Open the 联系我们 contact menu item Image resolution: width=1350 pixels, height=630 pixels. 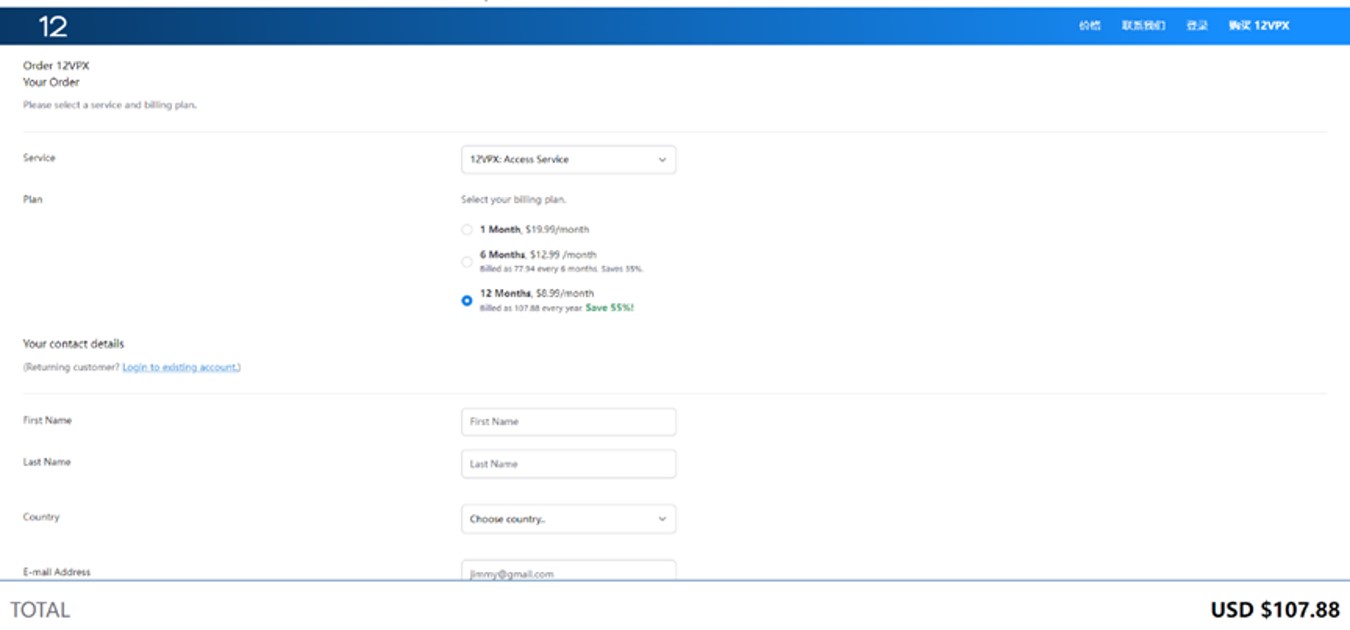[1143, 26]
